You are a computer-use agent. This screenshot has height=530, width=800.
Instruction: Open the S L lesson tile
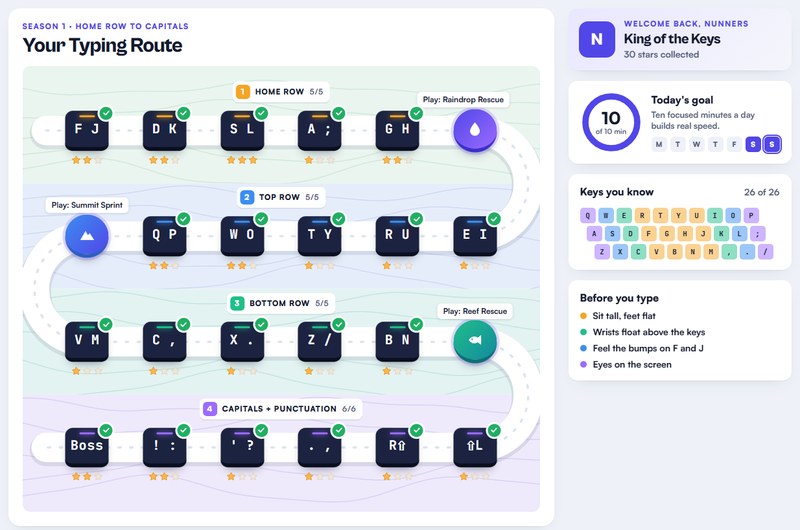tap(242, 130)
